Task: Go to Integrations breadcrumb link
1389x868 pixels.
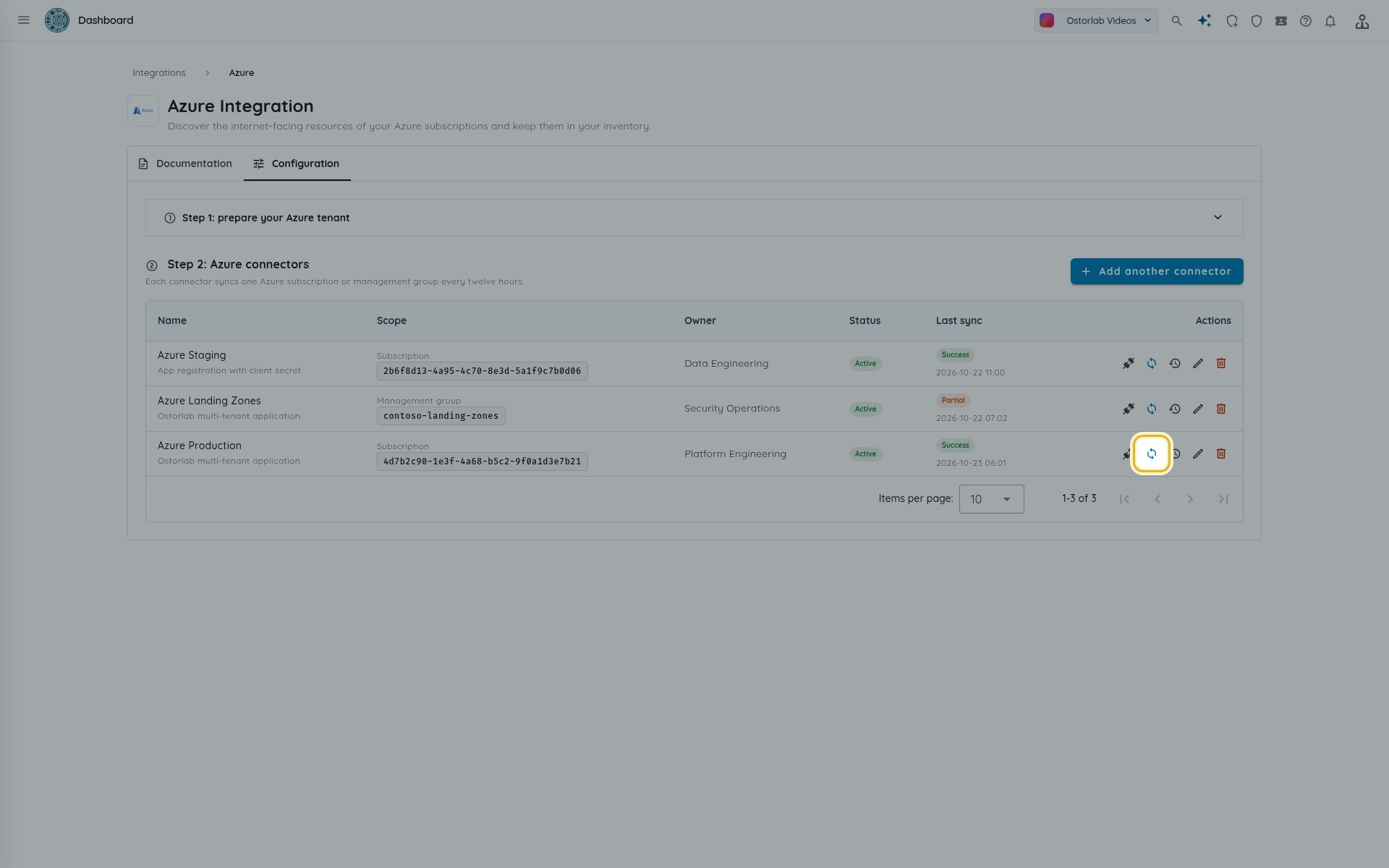Action: [x=159, y=73]
